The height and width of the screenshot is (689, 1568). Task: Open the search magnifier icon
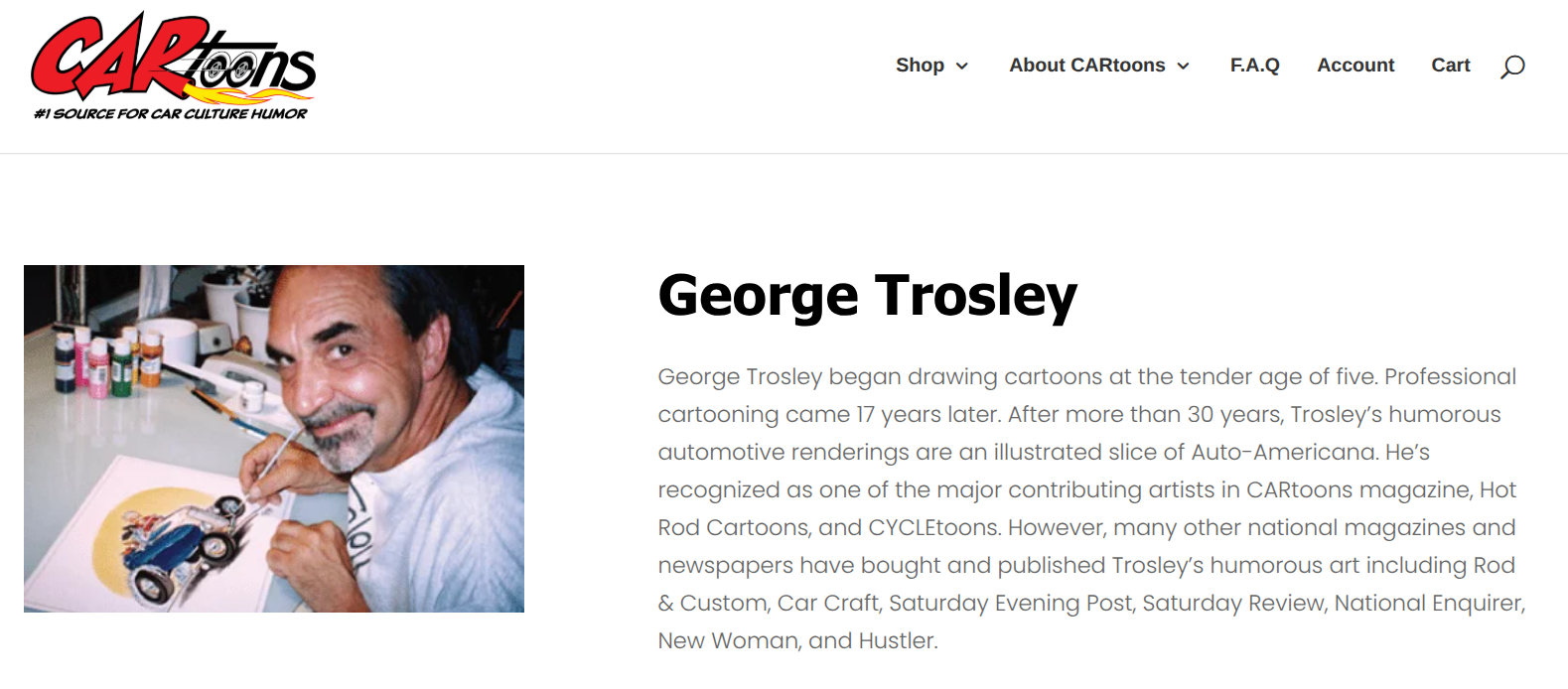tap(1512, 67)
